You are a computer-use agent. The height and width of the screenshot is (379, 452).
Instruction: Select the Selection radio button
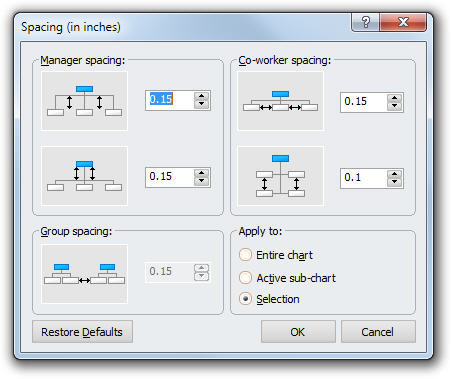tap(245, 299)
